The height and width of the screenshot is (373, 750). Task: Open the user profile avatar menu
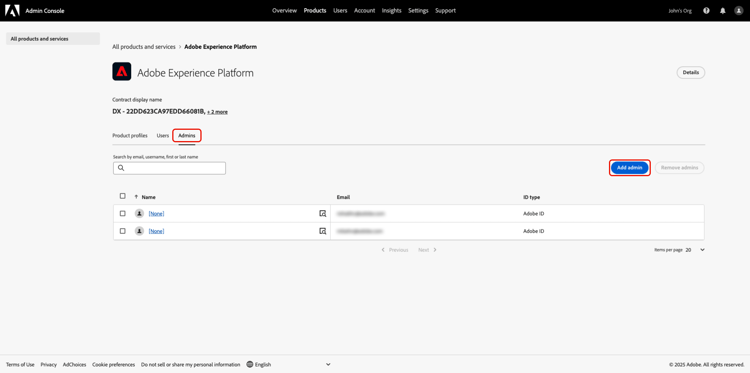(739, 11)
